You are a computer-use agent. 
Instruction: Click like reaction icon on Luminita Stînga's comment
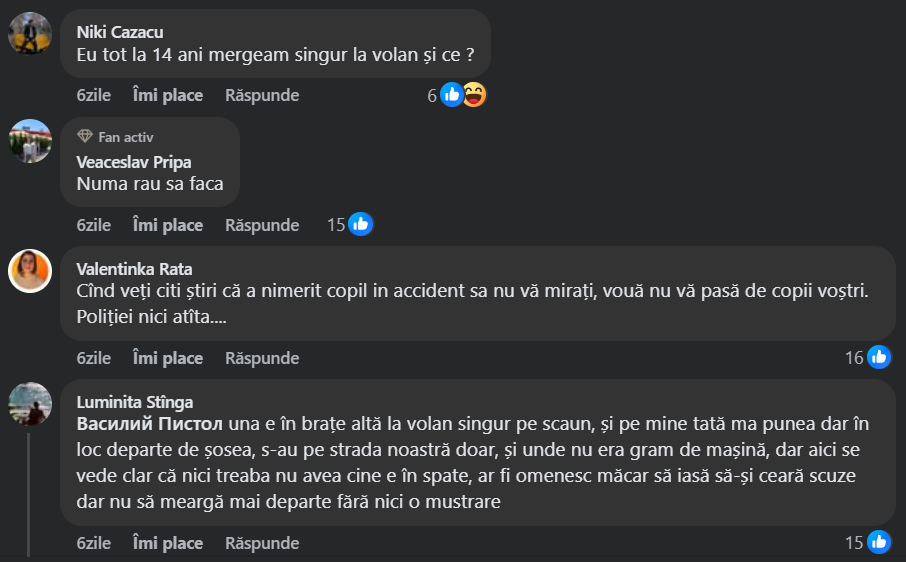[x=879, y=543]
